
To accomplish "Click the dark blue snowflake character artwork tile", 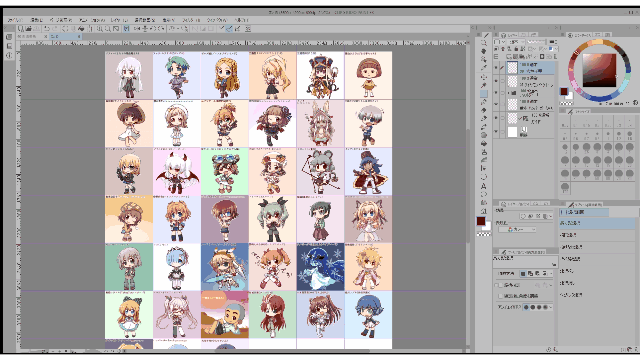I will (320, 267).
